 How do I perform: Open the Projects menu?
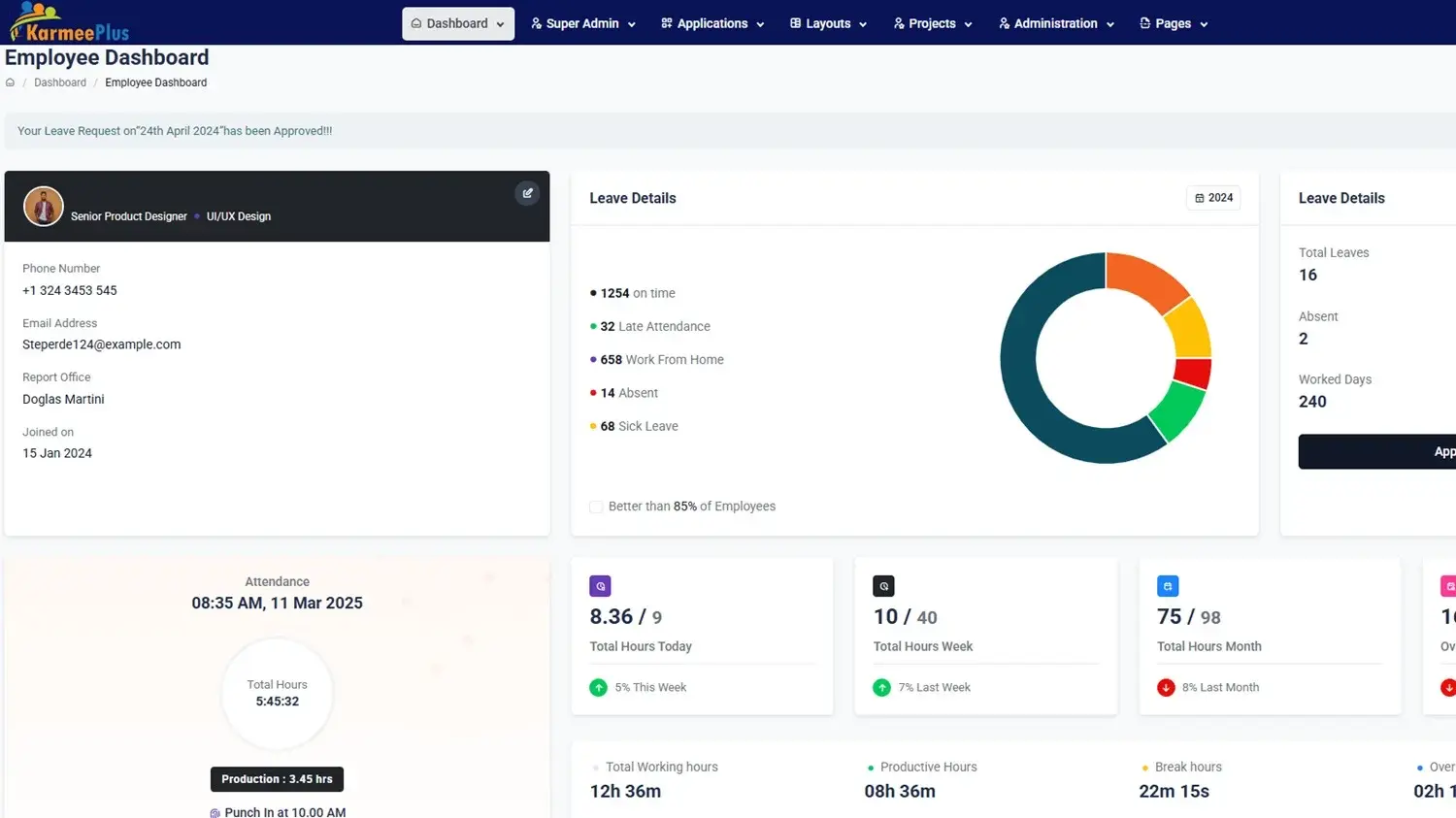(x=932, y=23)
